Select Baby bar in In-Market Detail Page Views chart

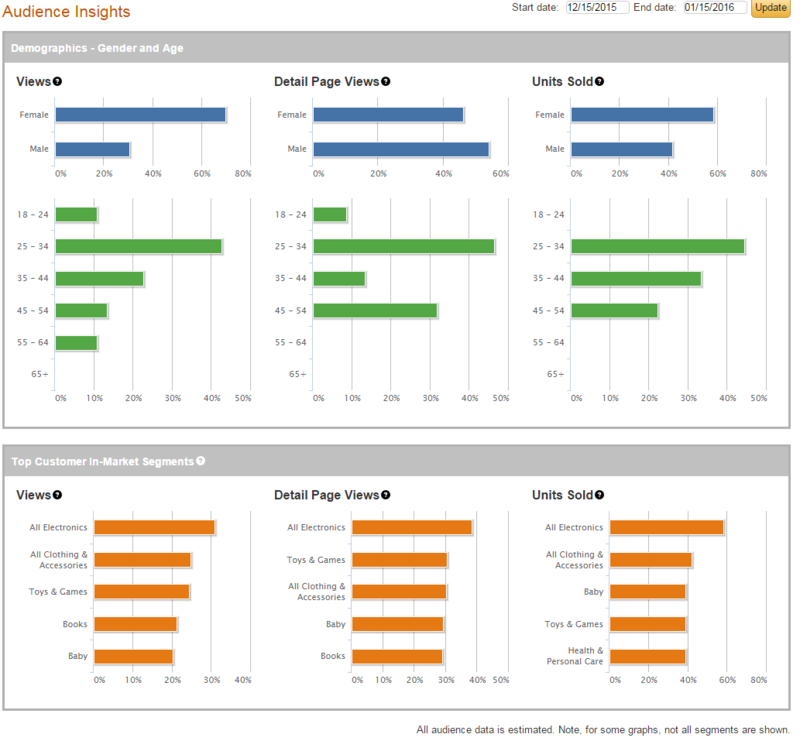click(397, 624)
